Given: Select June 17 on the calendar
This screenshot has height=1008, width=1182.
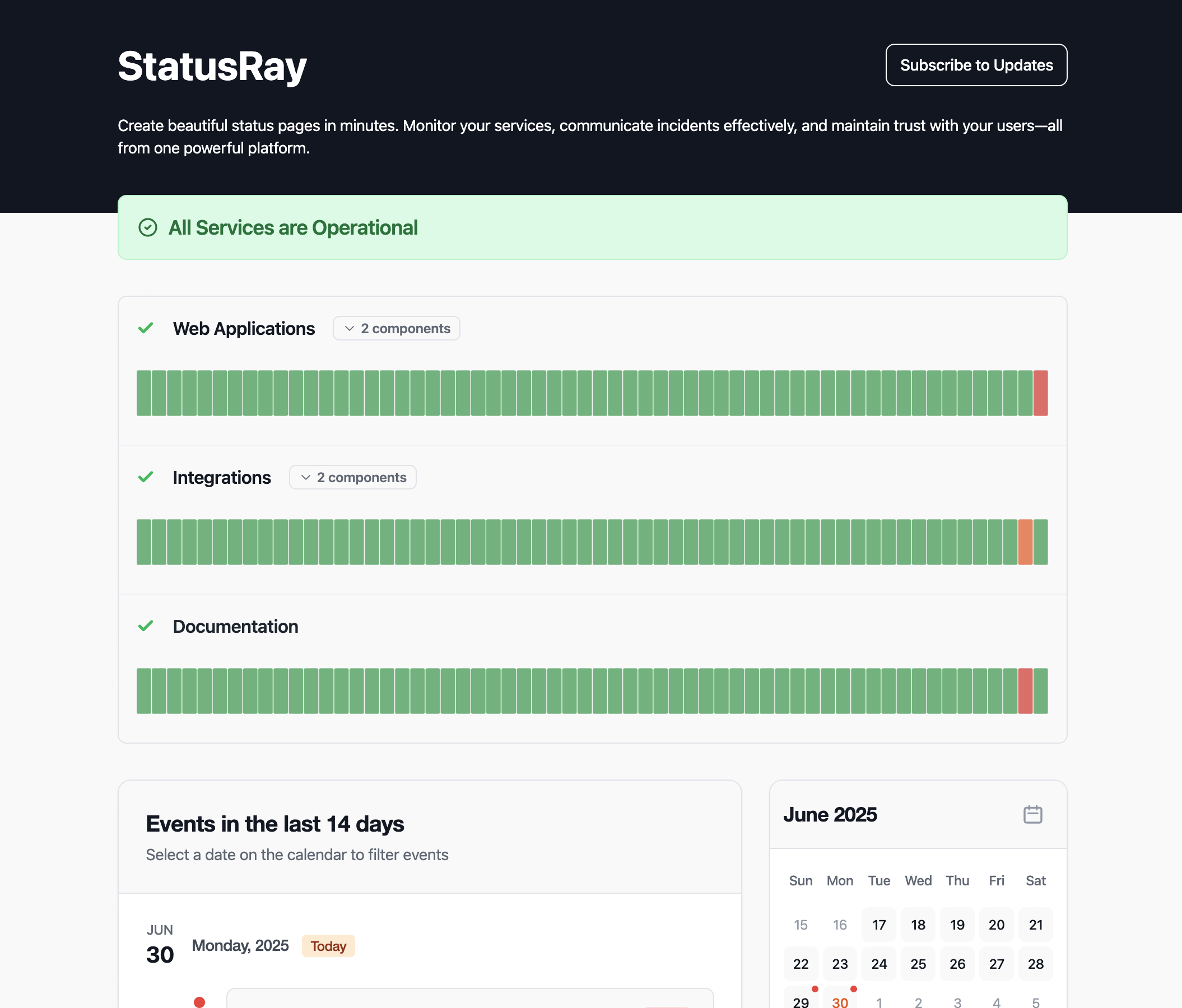Looking at the screenshot, I should tap(879, 924).
